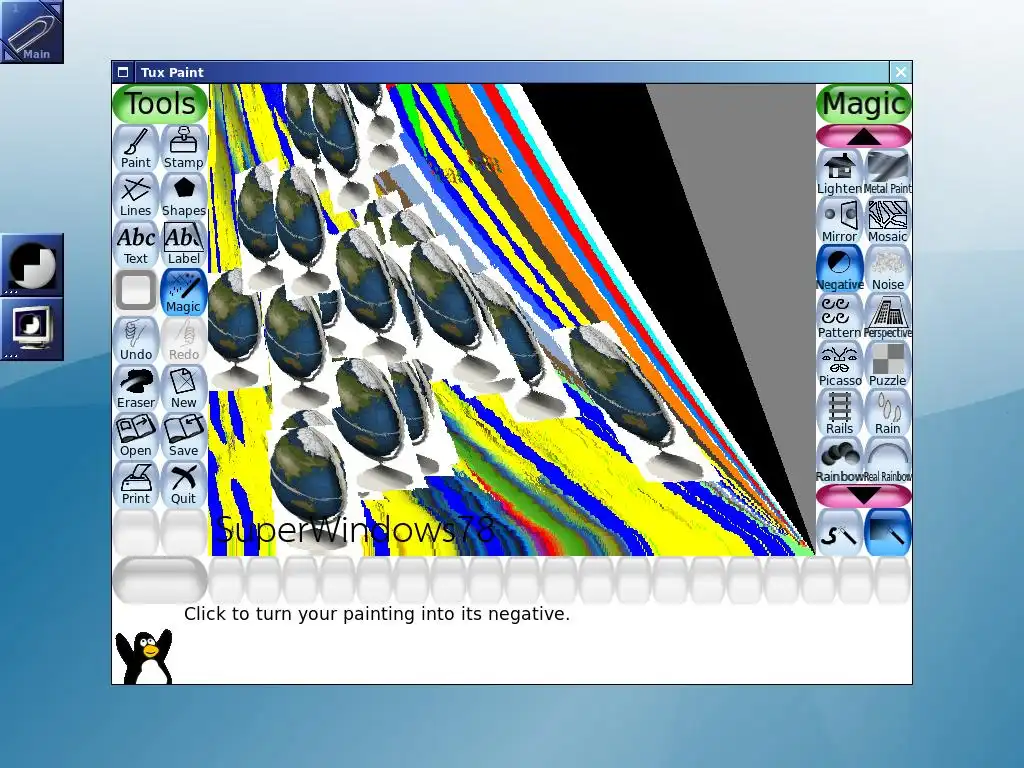Activate the Text tool

136,244
